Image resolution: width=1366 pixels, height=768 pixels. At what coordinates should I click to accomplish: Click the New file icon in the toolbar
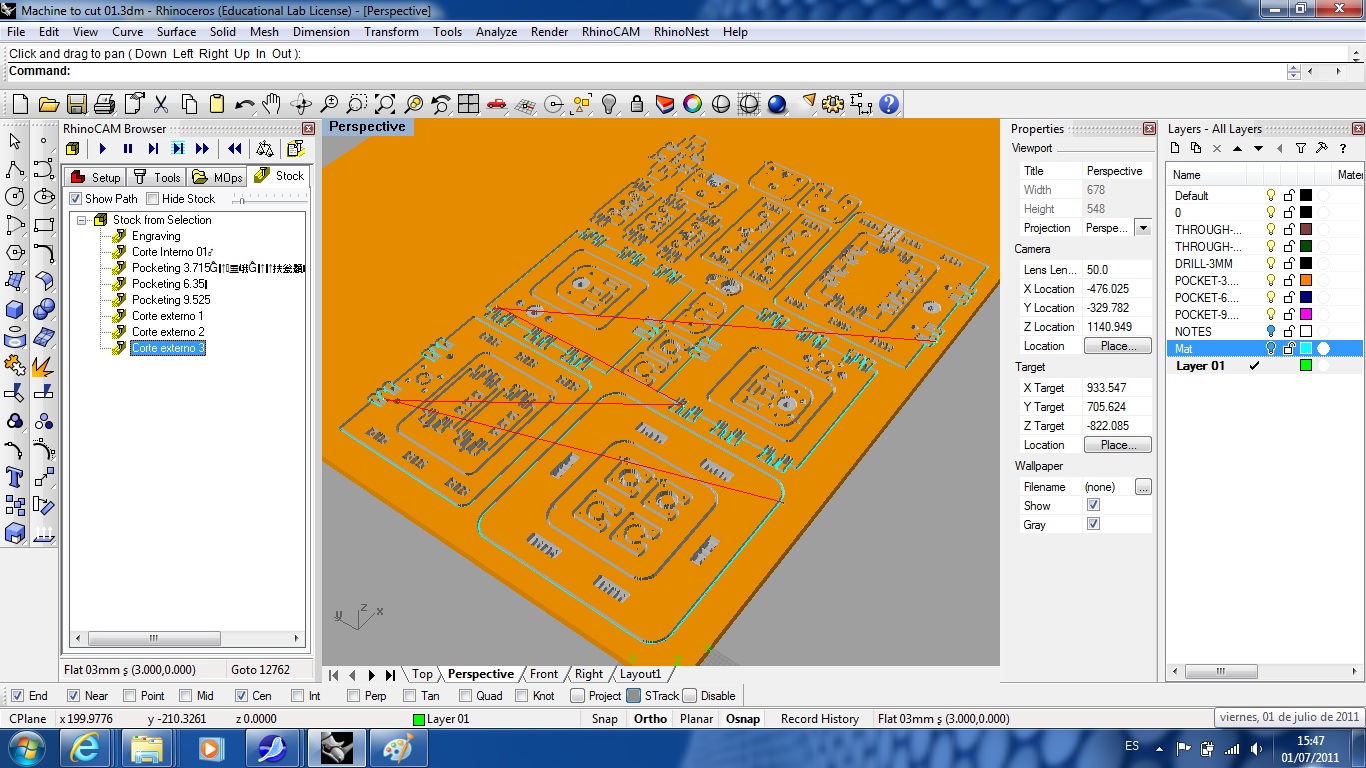click(x=20, y=104)
